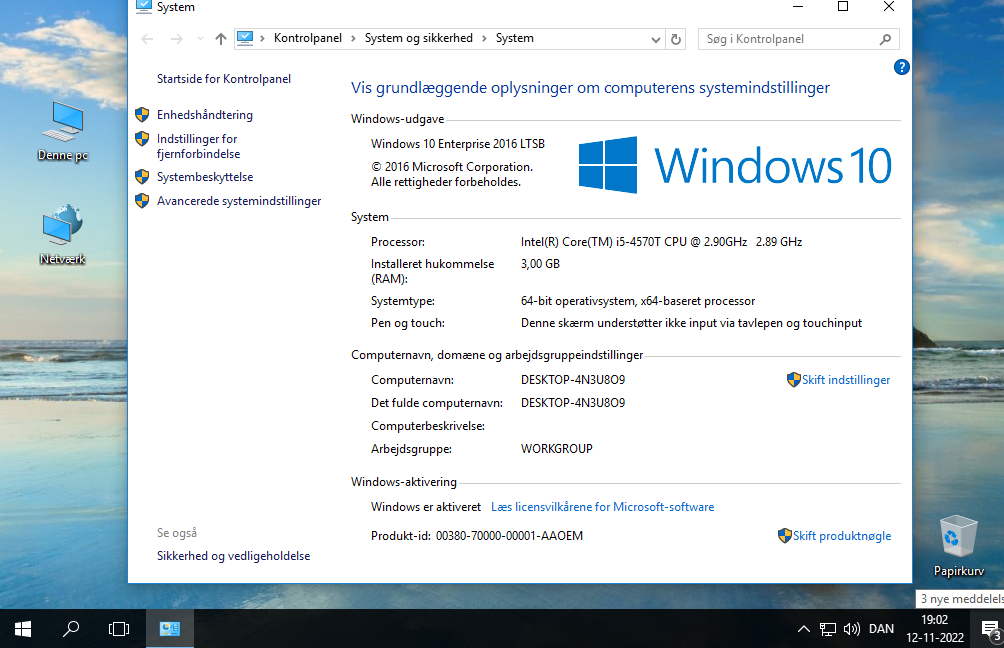Open recent locations dropdown arrow
The height and width of the screenshot is (648, 1004).
pyautogui.click(x=200, y=39)
